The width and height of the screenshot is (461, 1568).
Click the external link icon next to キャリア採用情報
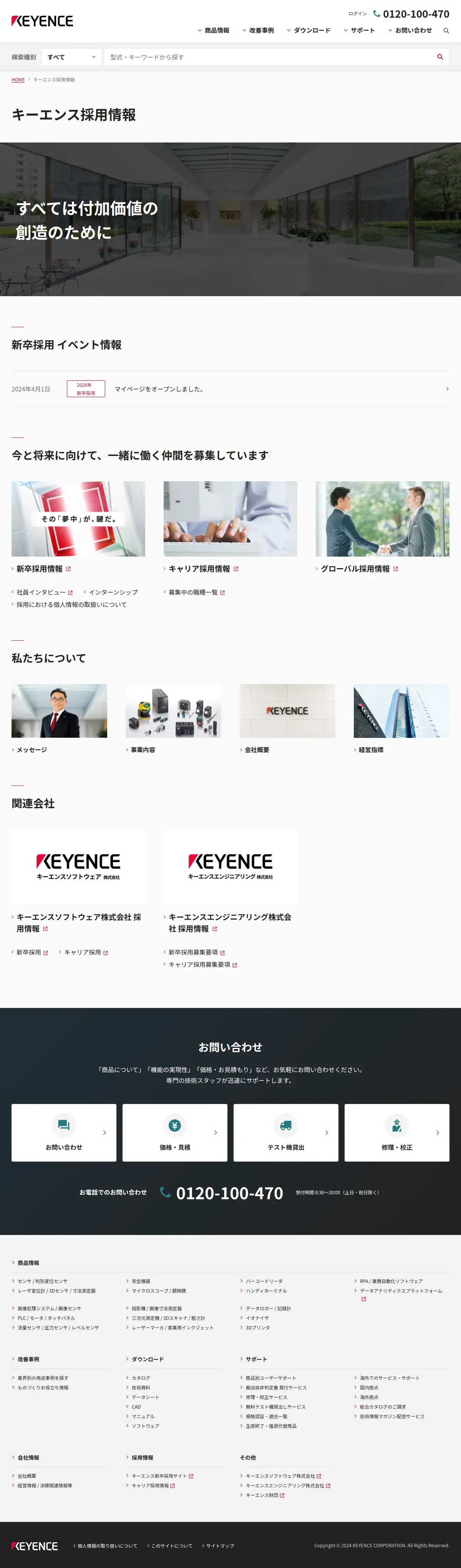235,569
